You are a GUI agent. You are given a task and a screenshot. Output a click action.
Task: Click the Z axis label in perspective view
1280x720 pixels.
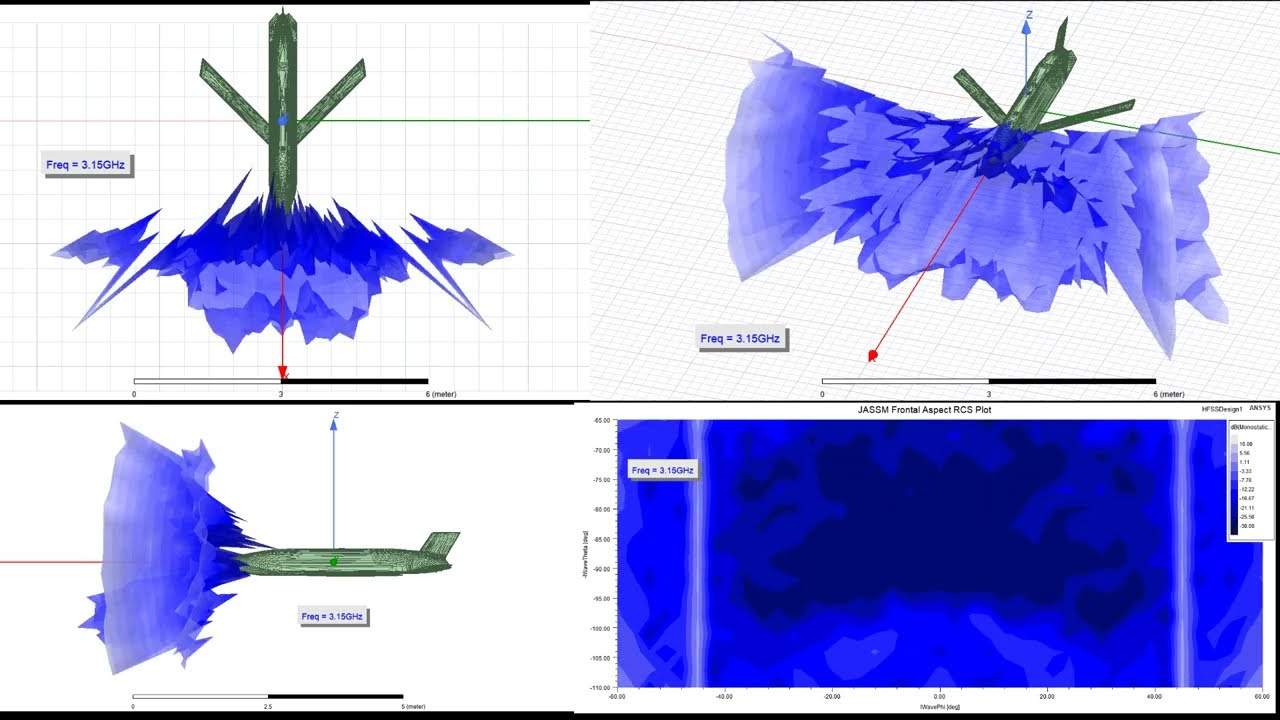(1028, 15)
